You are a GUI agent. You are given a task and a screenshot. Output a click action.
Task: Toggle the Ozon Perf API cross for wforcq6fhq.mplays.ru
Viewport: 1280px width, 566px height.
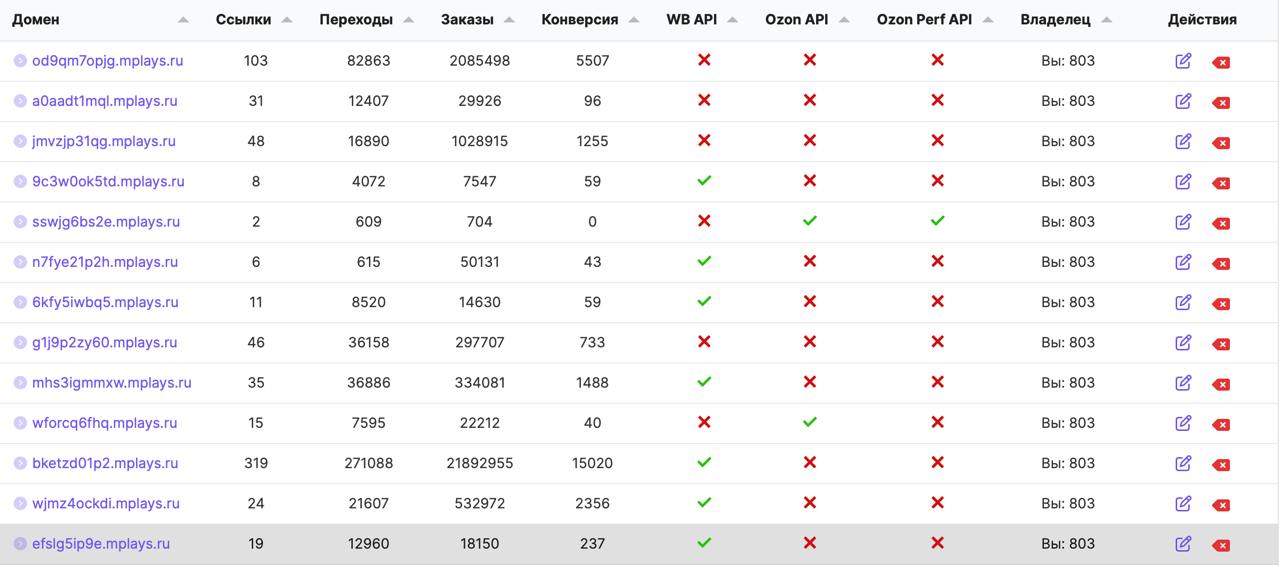tap(937, 423)
